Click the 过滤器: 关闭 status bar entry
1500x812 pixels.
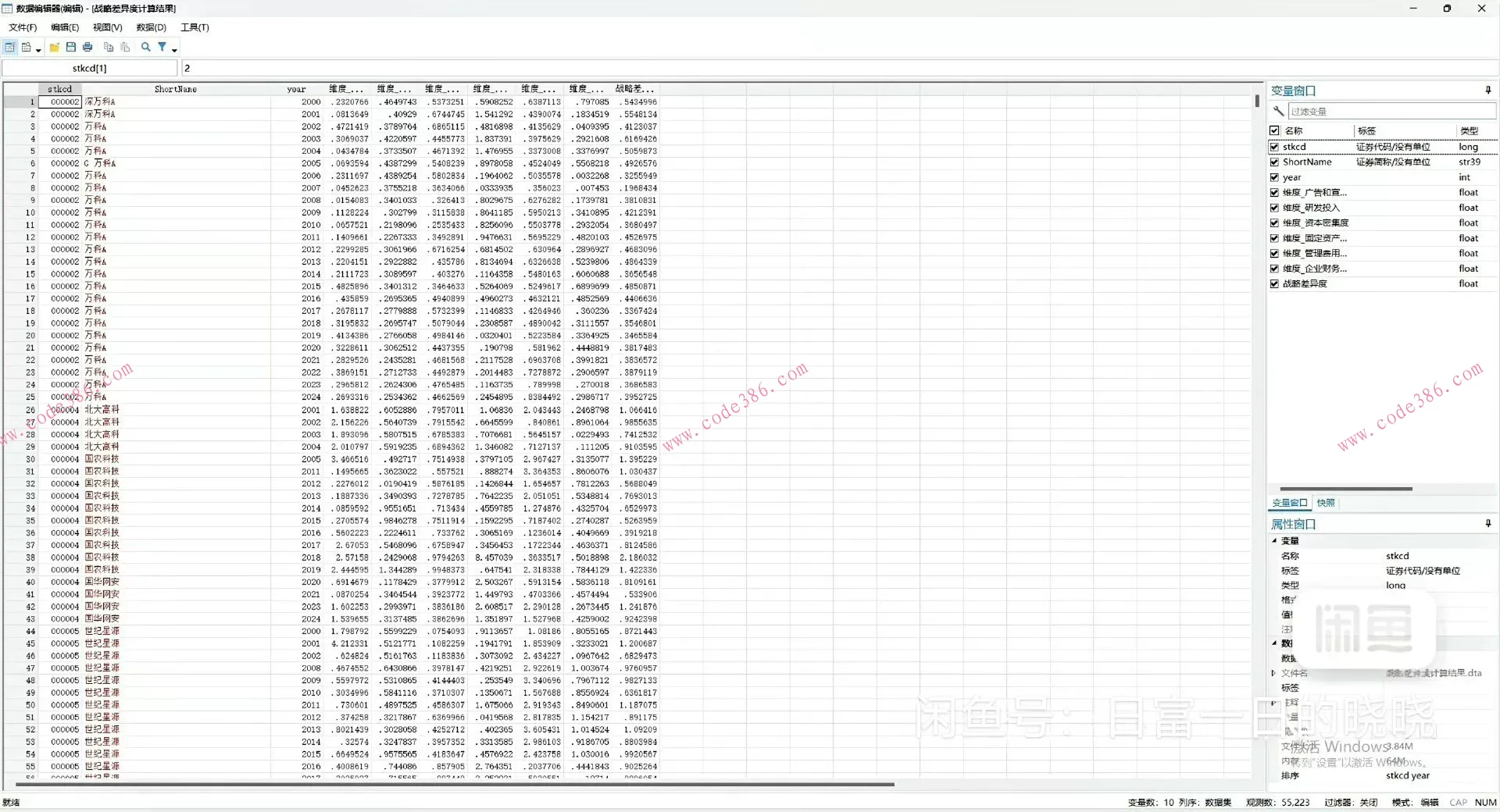pos(1351,802)
